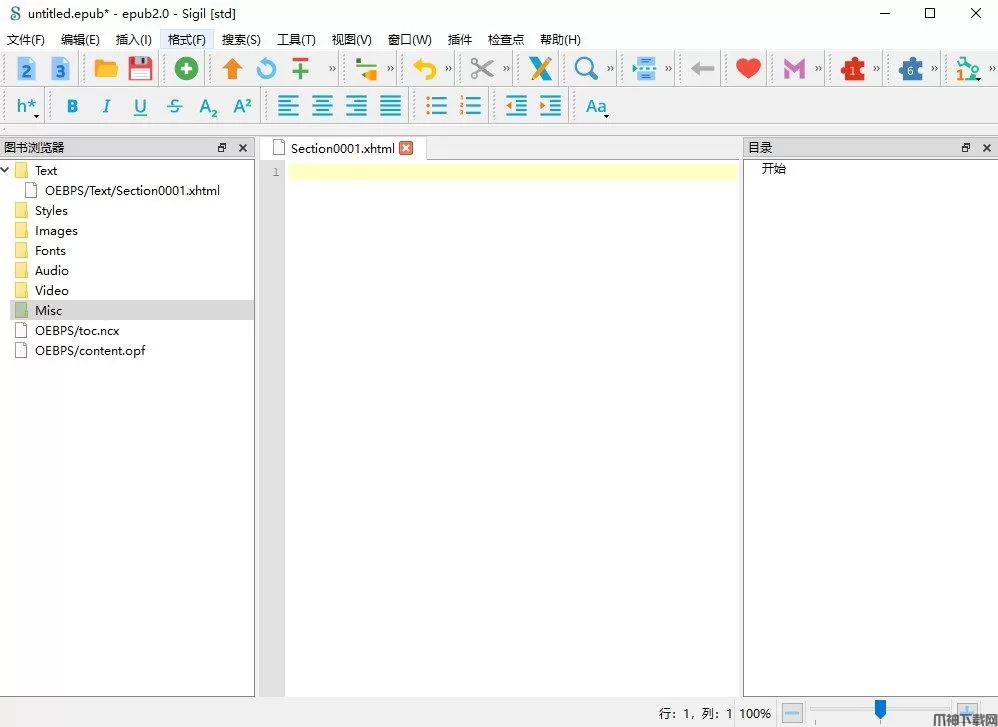
Task: Open the Aa change case dropdown
Action: coord(596,107)
